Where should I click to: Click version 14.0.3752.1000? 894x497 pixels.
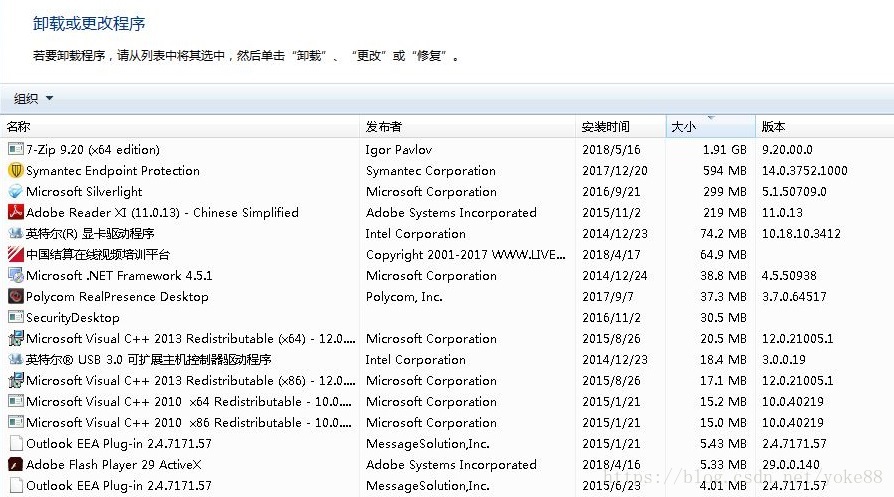pyautogui.click(x=804, y=170)
